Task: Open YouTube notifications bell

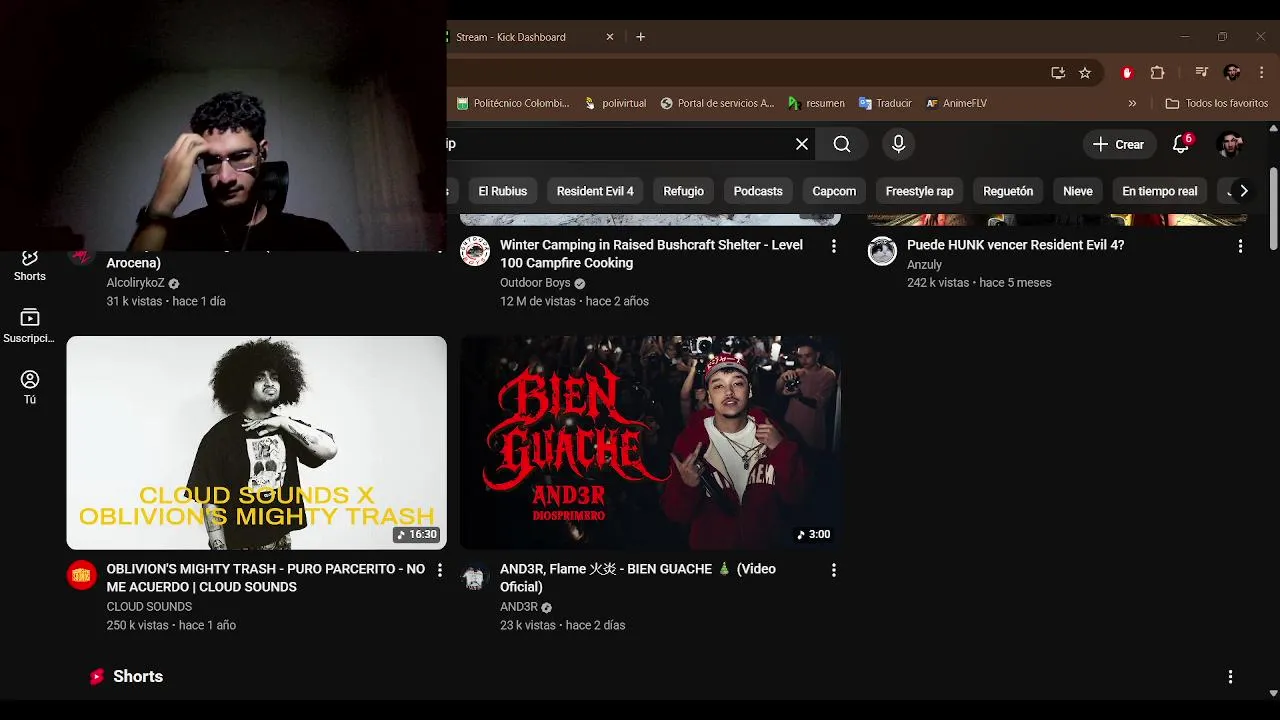Action: pyautogui.click(x=1181, y=144)
